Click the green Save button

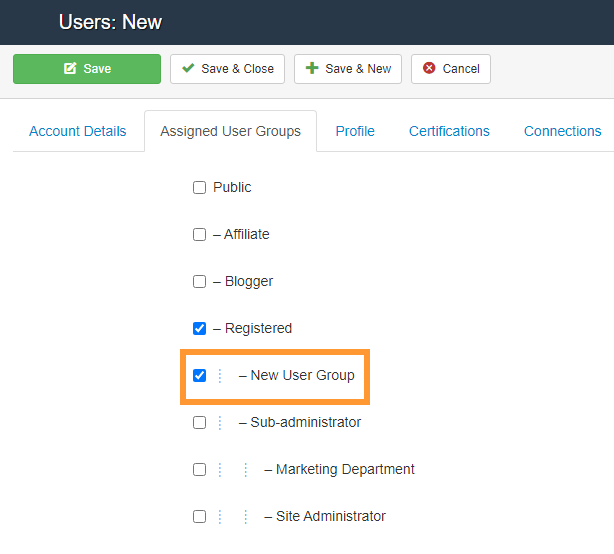point(86,69)
